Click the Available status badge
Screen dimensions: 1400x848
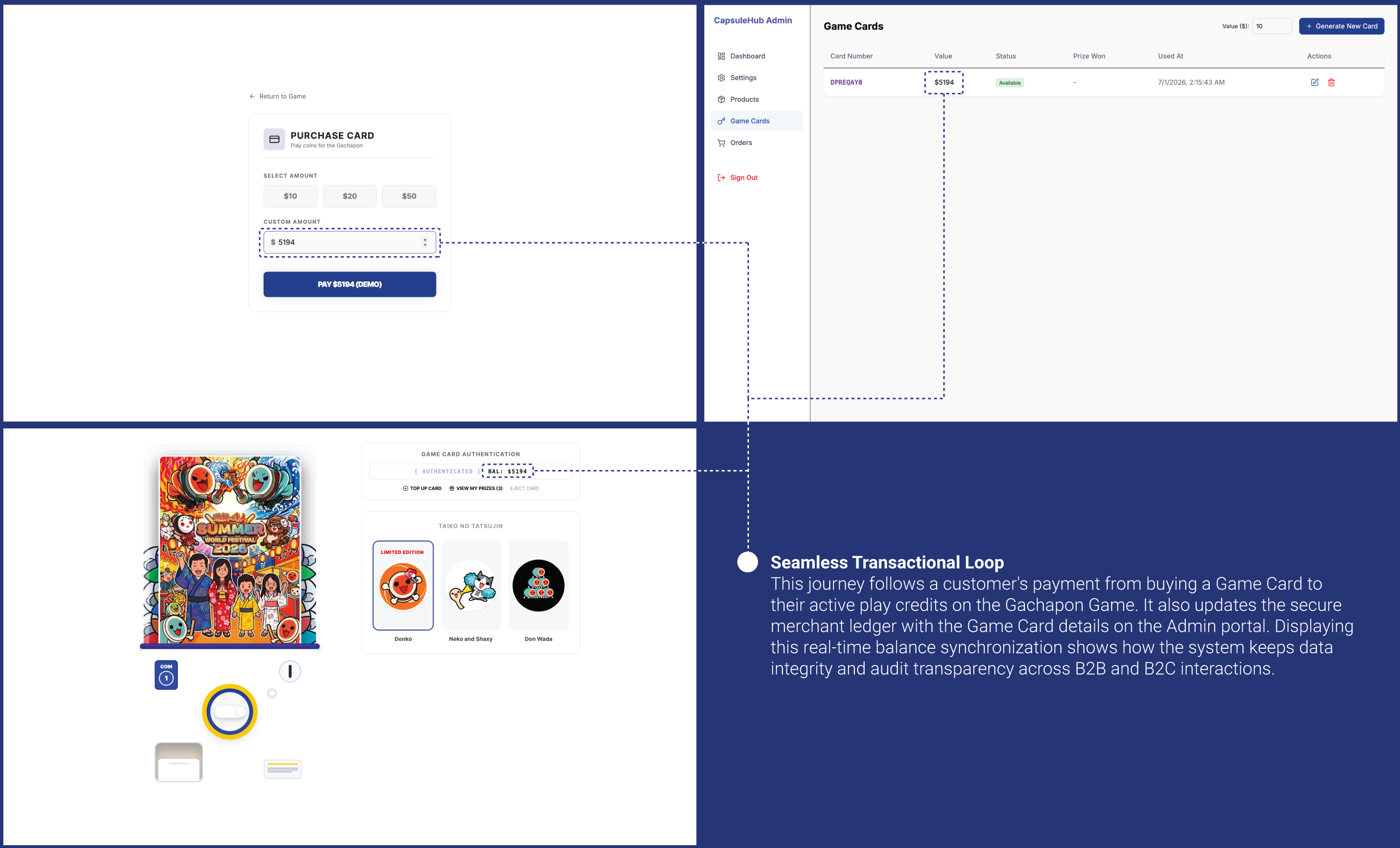(1010, 83)
